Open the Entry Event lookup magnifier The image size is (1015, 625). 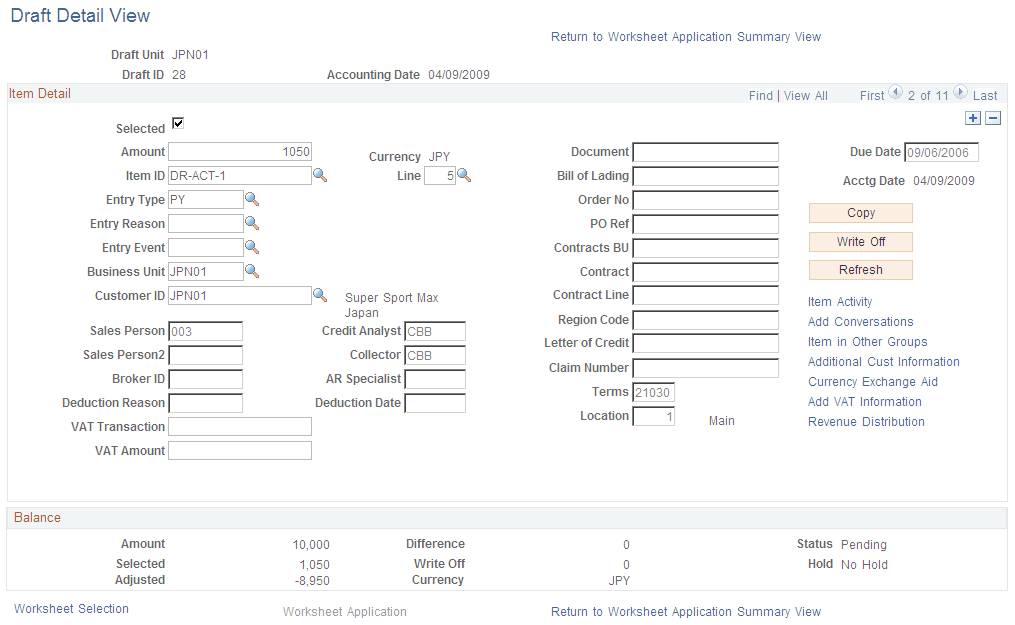[x=252, y=247]
